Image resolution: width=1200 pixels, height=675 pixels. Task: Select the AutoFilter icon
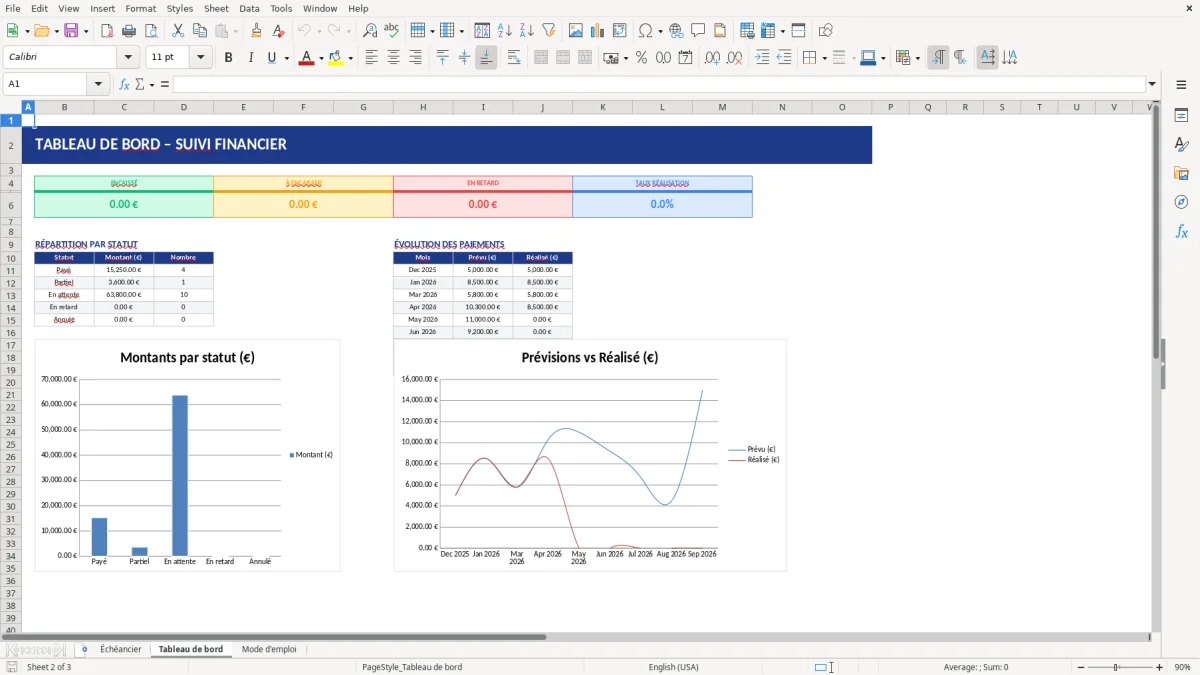549,30
